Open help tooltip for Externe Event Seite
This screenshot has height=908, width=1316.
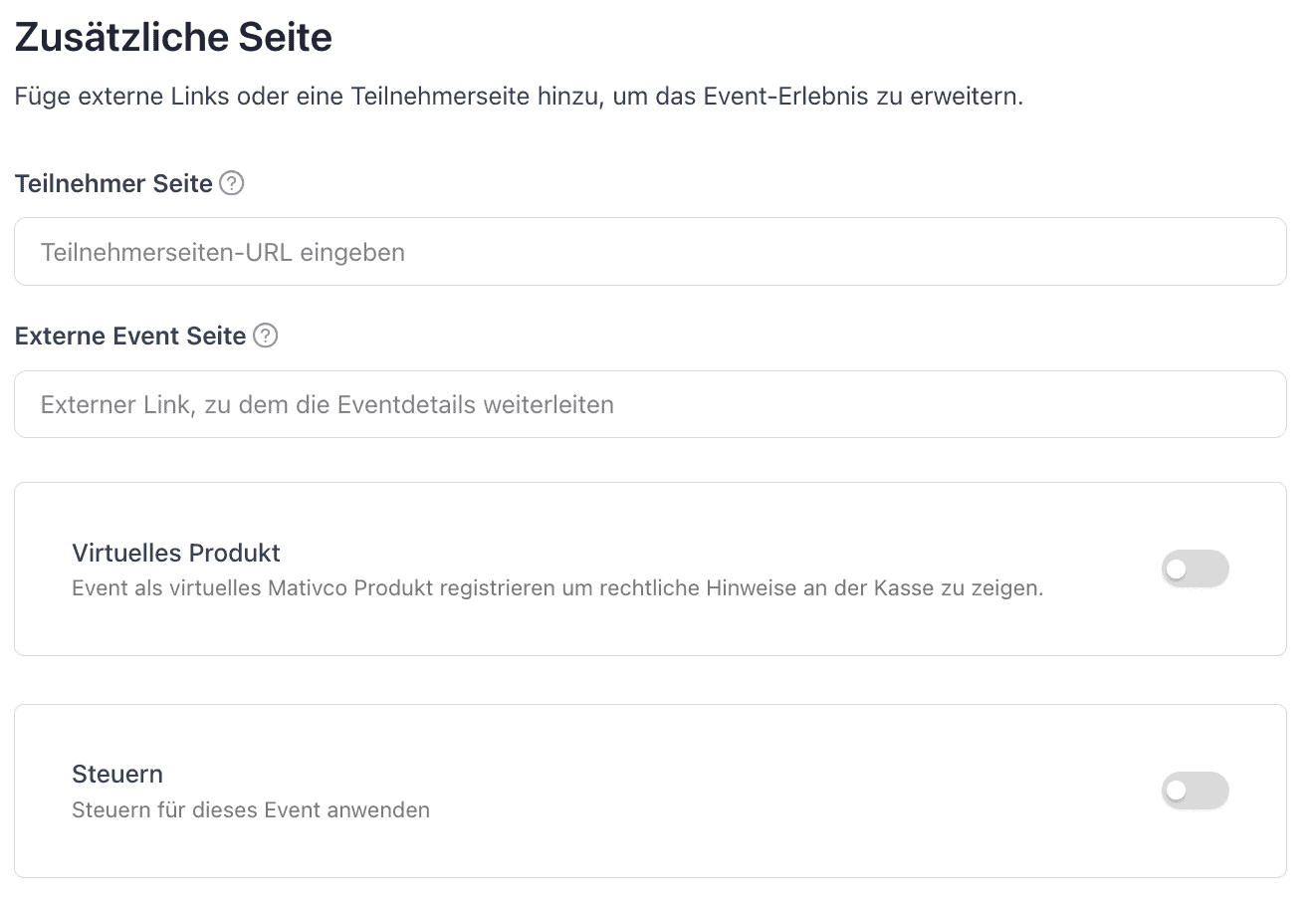pos(265,336)
